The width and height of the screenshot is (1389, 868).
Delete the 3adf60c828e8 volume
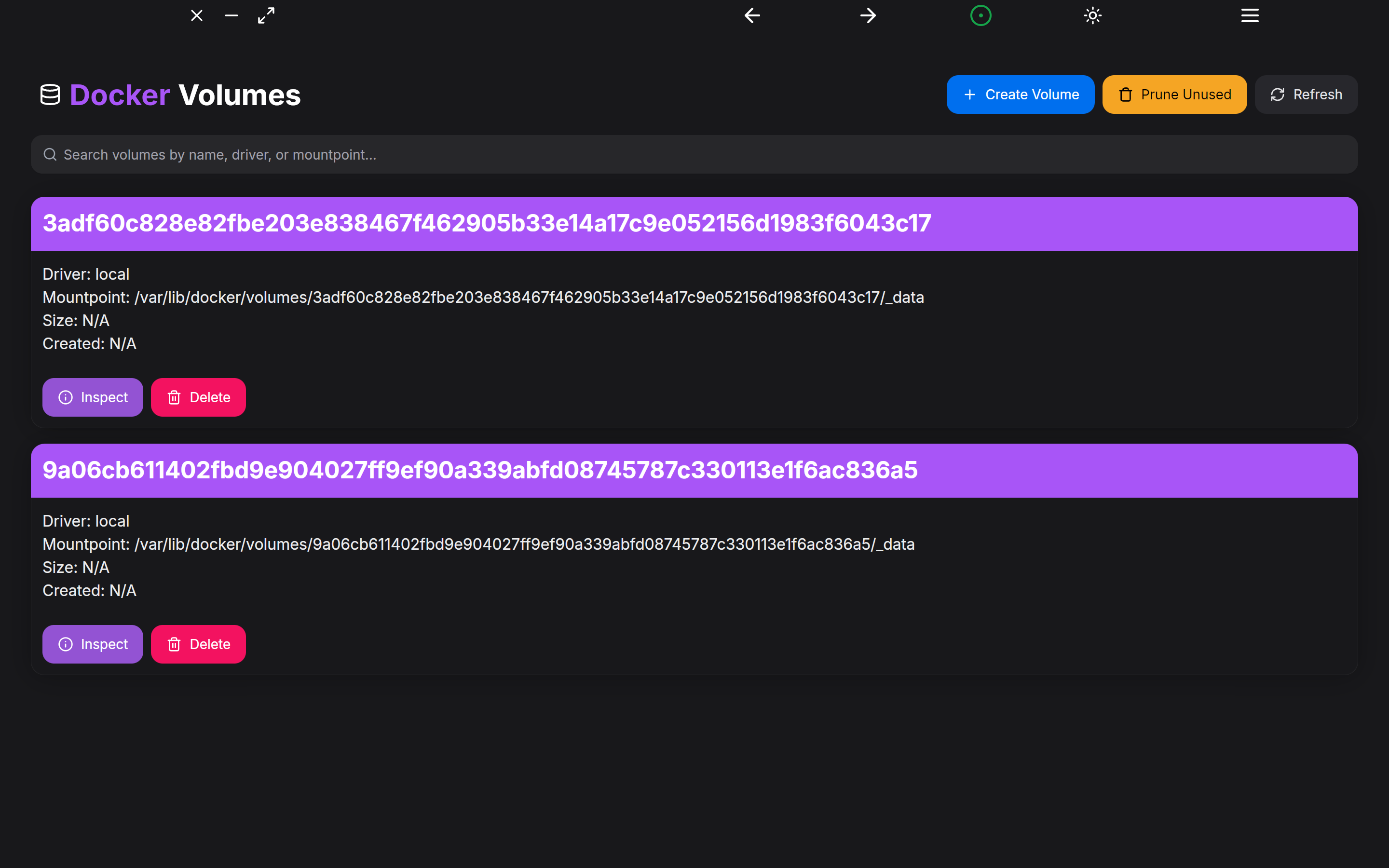[x=198, y=397]
